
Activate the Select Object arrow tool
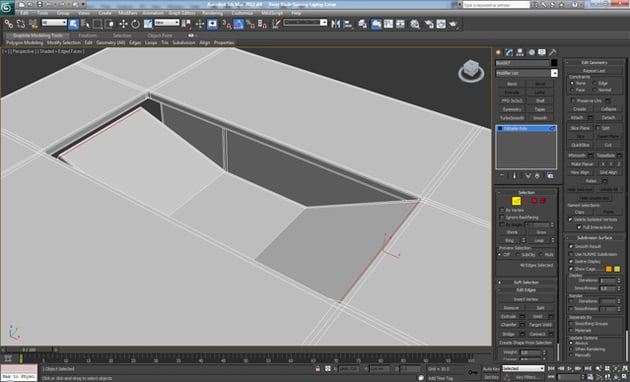[74, 24]
